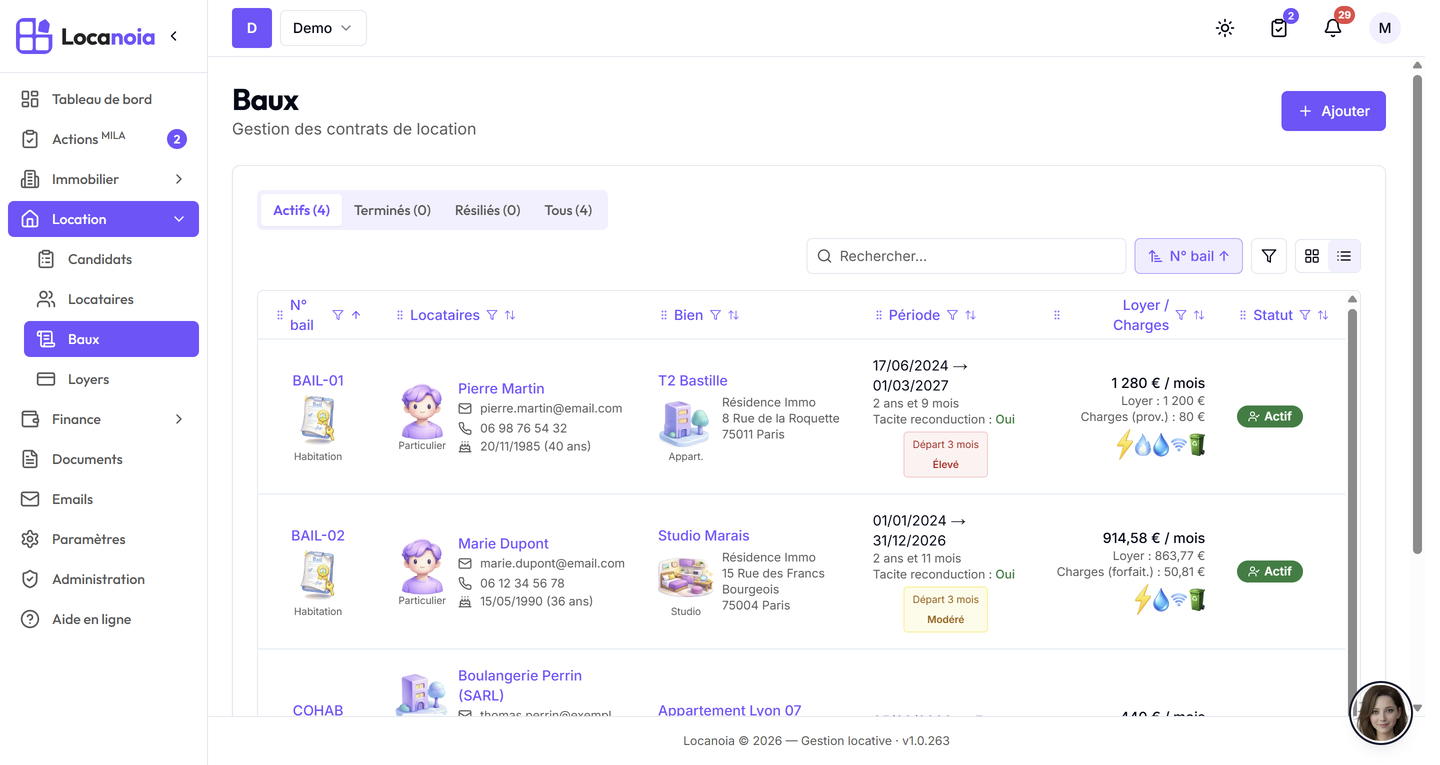Switch to grid view
Viewport: 1440px width, 765px height.
[1312, 256]
